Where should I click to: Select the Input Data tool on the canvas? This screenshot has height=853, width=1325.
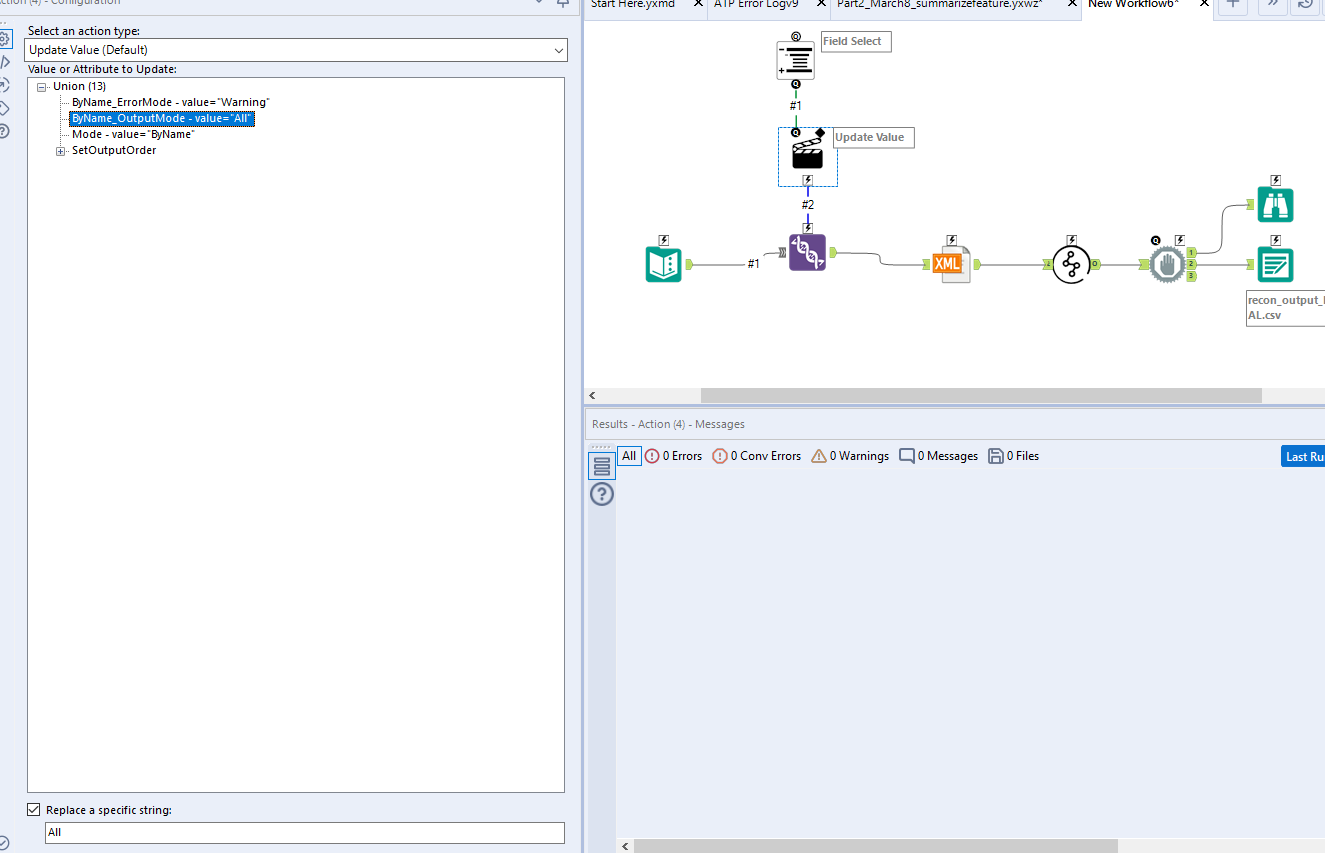point(663,264)
